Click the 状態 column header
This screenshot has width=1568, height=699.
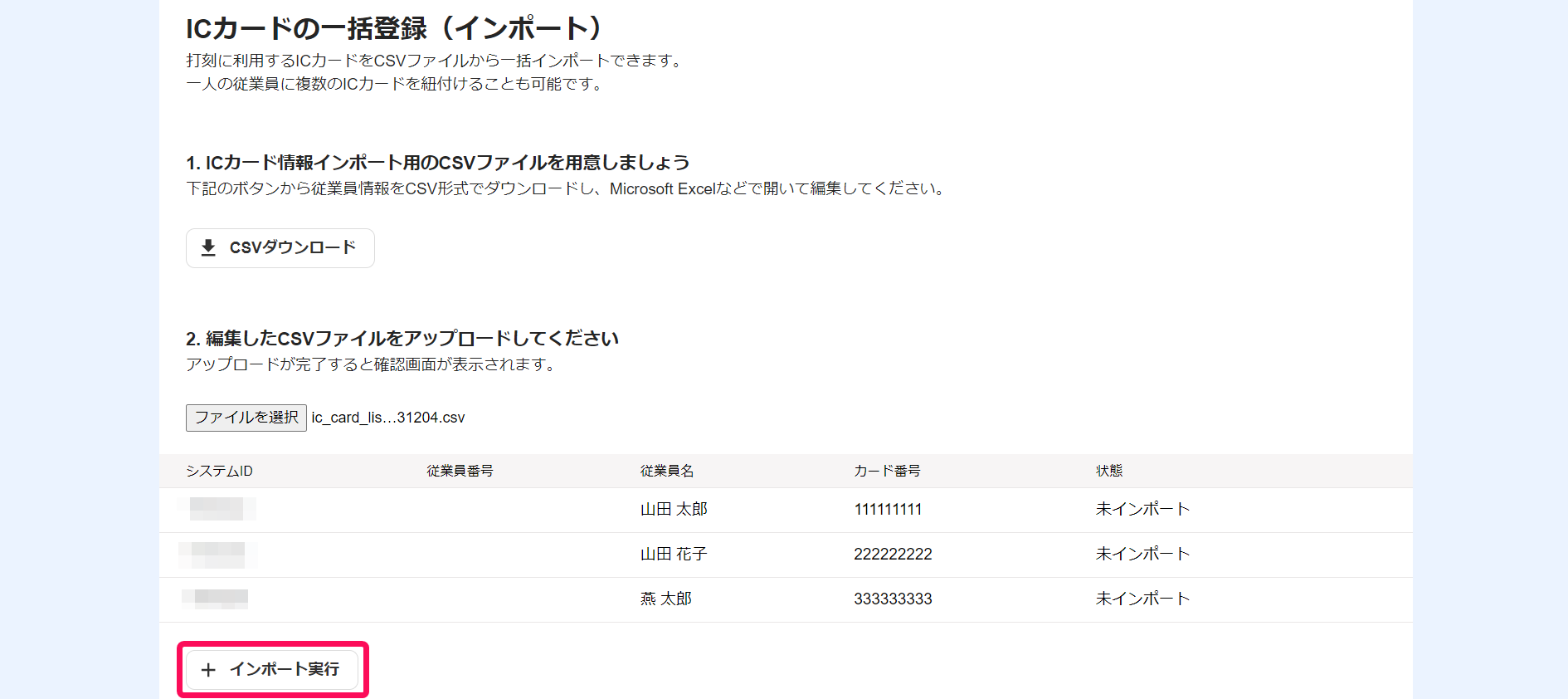pyautogui.click(x=1109, y=471)
